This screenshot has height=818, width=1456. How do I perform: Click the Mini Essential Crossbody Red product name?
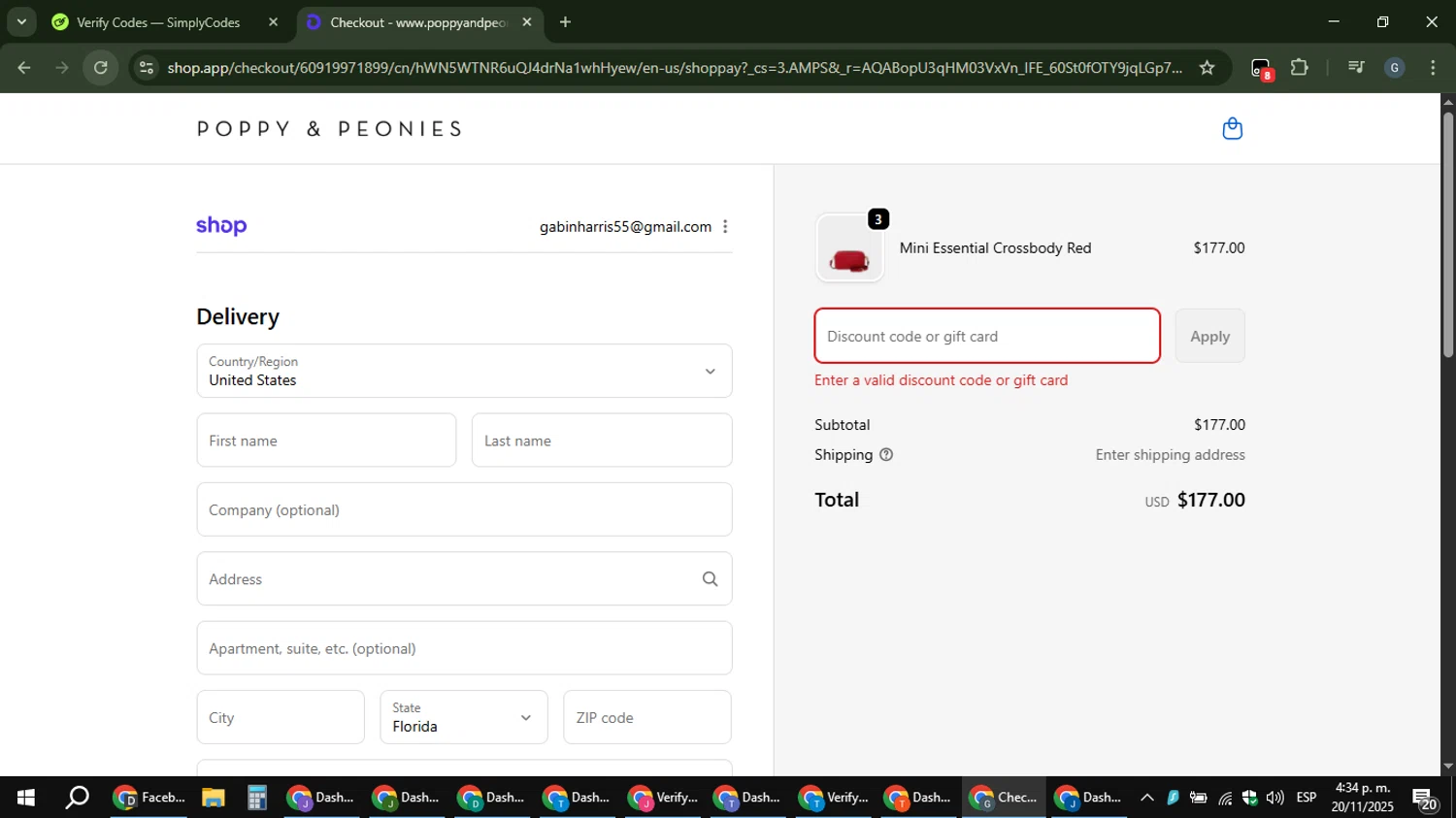click(x=995, y=248)
